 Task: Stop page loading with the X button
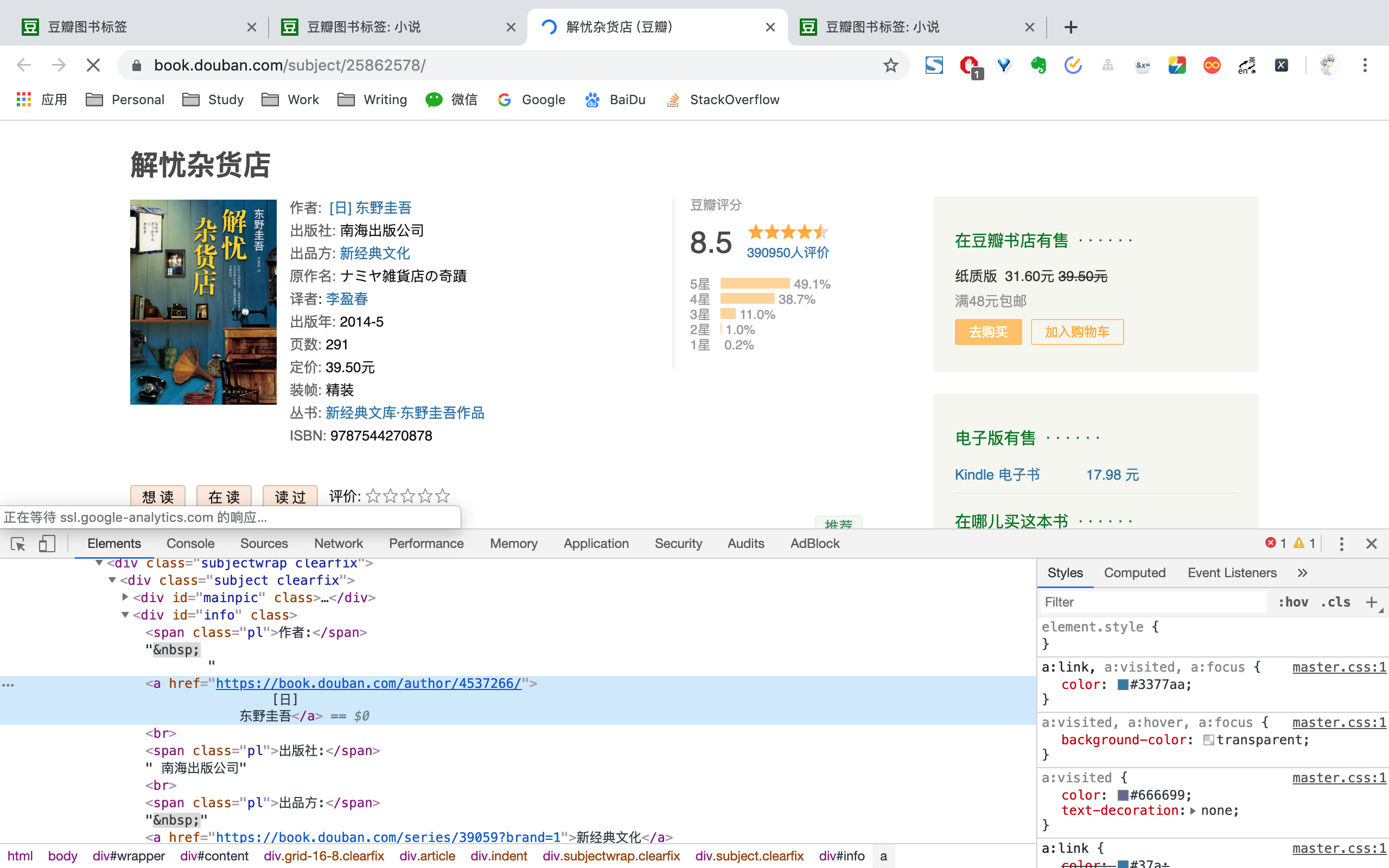point(93,66)
